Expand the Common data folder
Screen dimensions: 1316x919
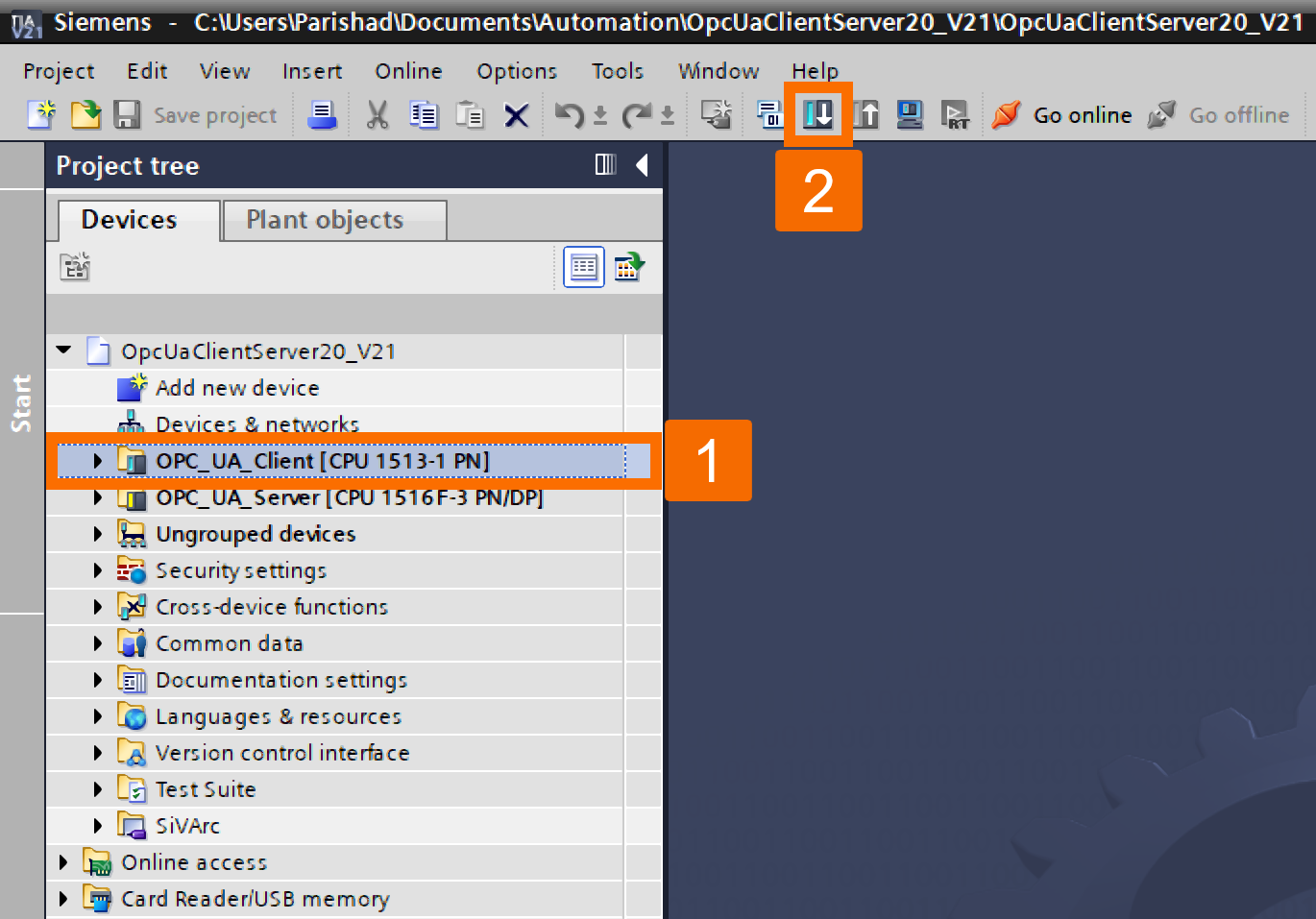click(x=97, y=643)
